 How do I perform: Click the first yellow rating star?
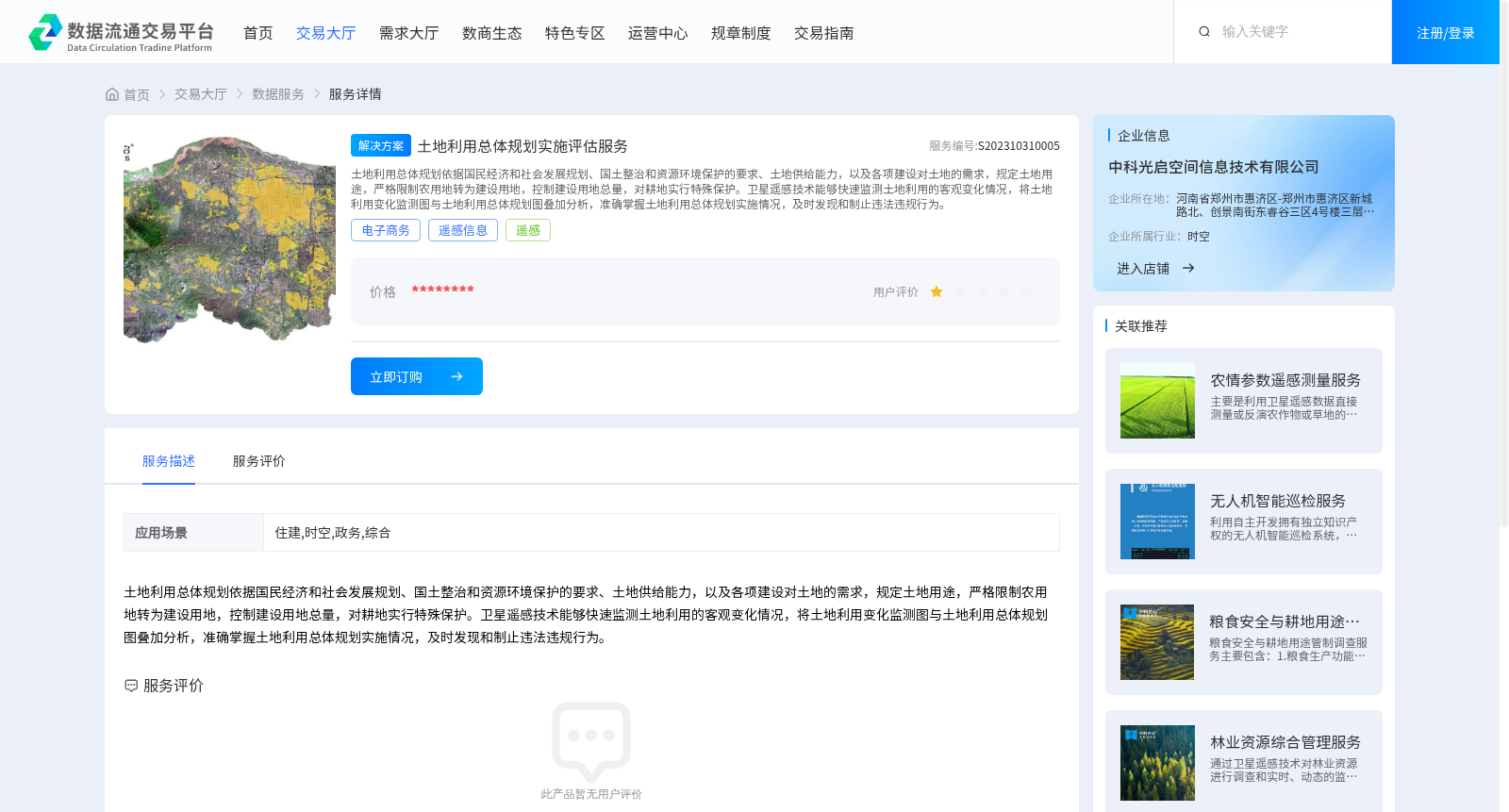click(937, 292)
